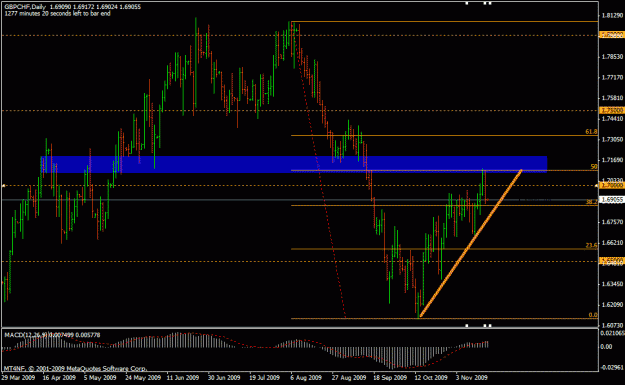Click the 5 May 2009 date label

[x=100, y=377]
